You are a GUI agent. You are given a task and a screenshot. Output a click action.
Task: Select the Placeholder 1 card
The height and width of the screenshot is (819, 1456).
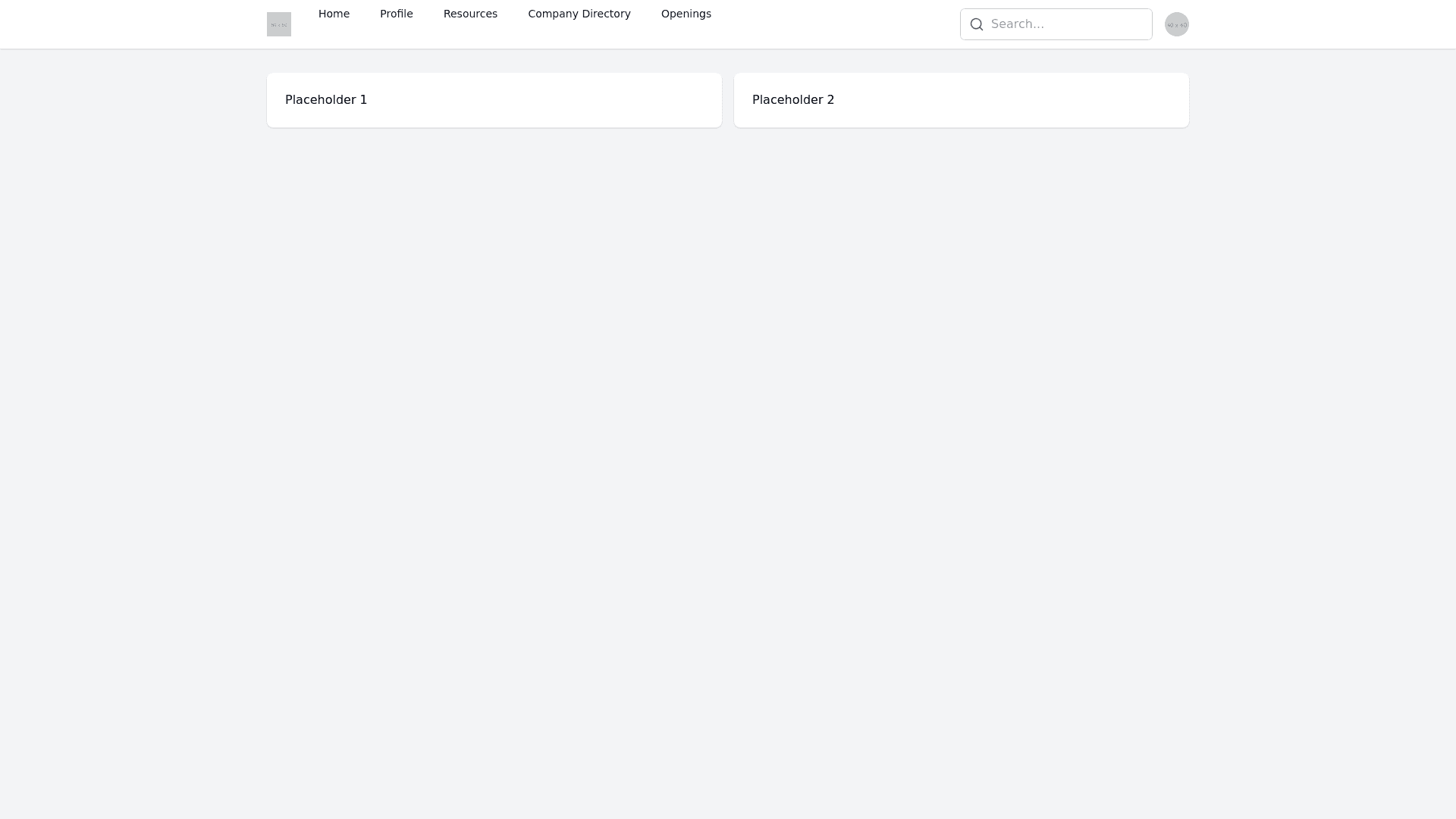click(x=494, y=99)
